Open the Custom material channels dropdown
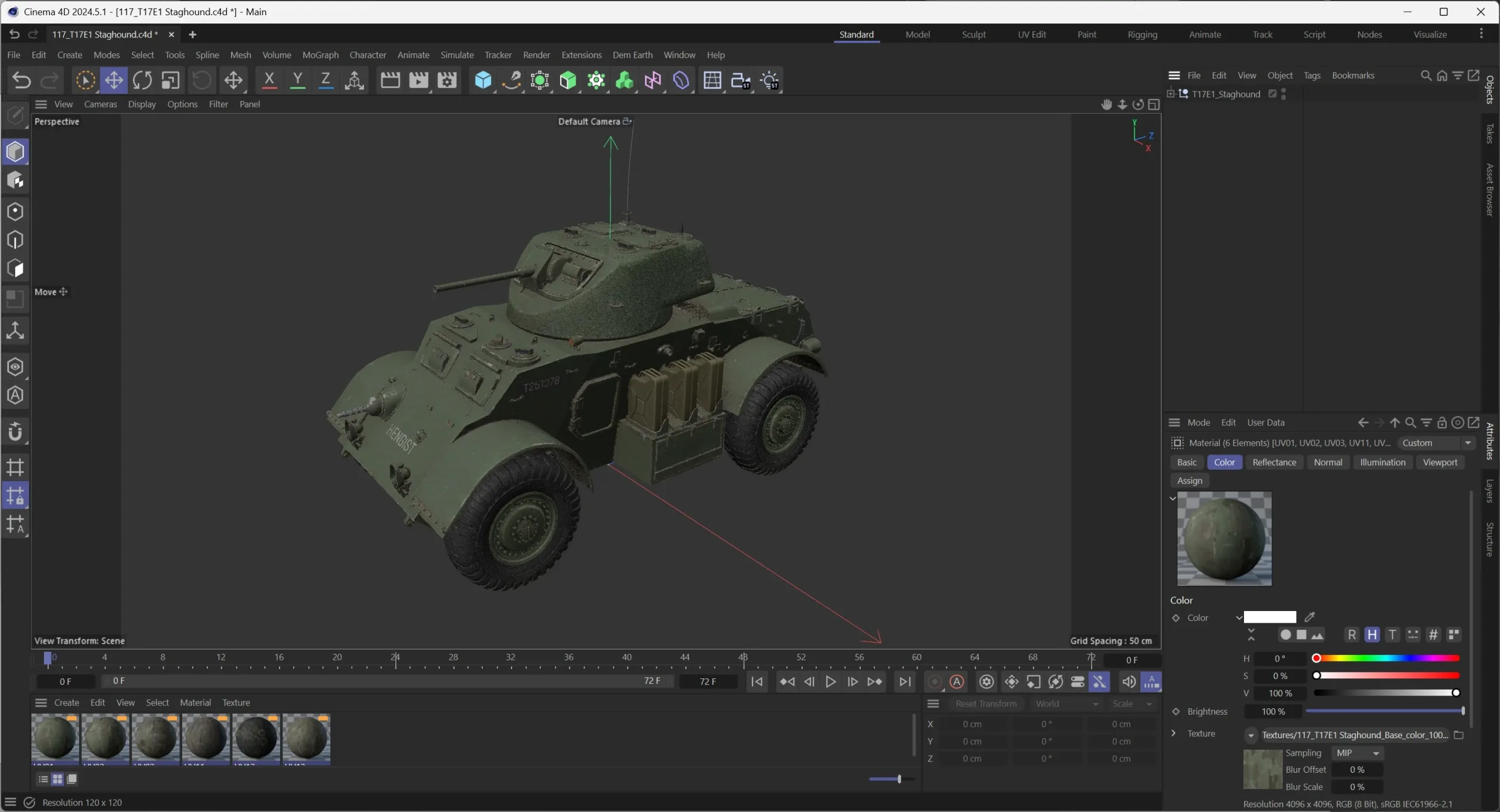This screenshot has width=1500, height=812. point(1437,443)
